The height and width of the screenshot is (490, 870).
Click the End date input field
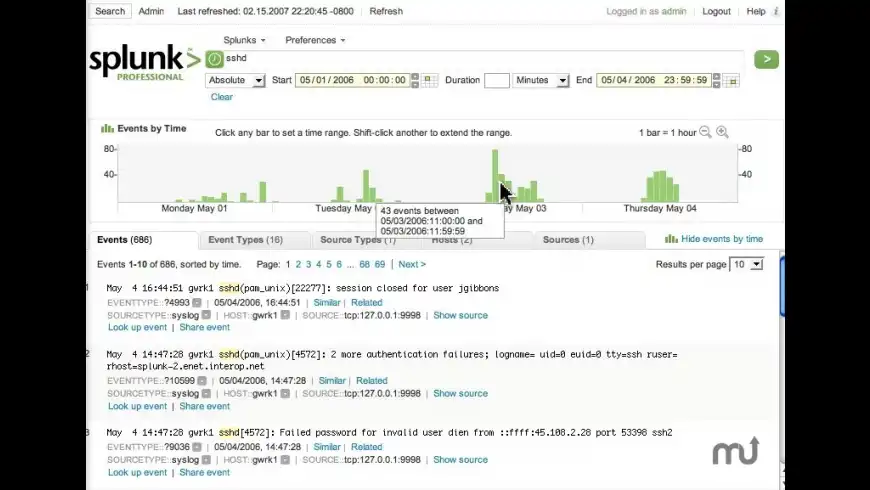coord(654,80)
